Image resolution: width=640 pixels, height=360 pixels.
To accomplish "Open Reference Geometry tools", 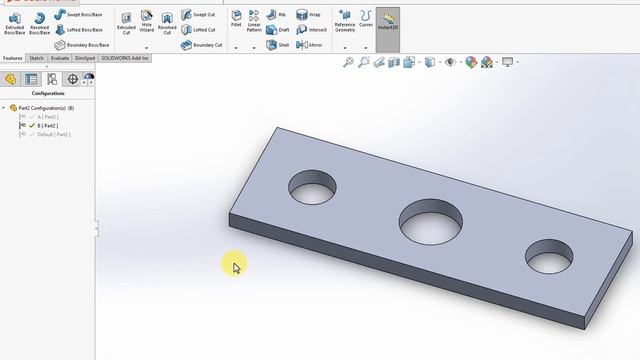I will tap(345, 21).
